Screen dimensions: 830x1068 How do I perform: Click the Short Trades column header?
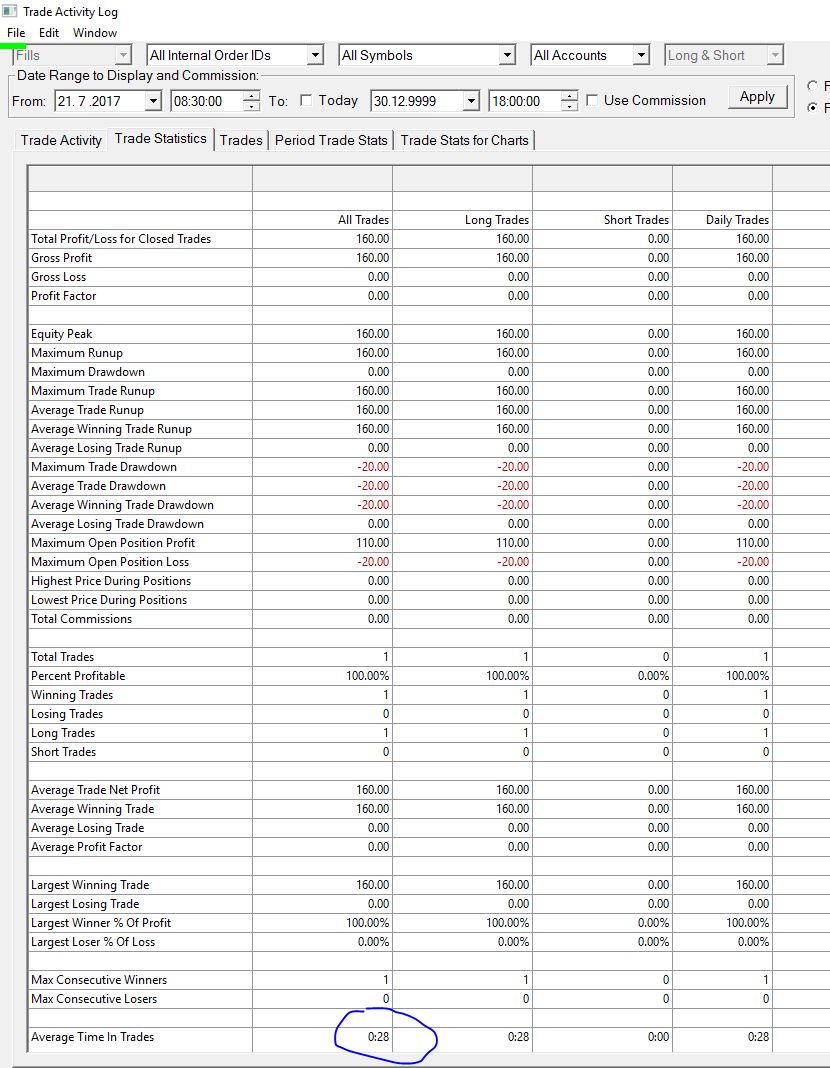(x=636, y=220)
